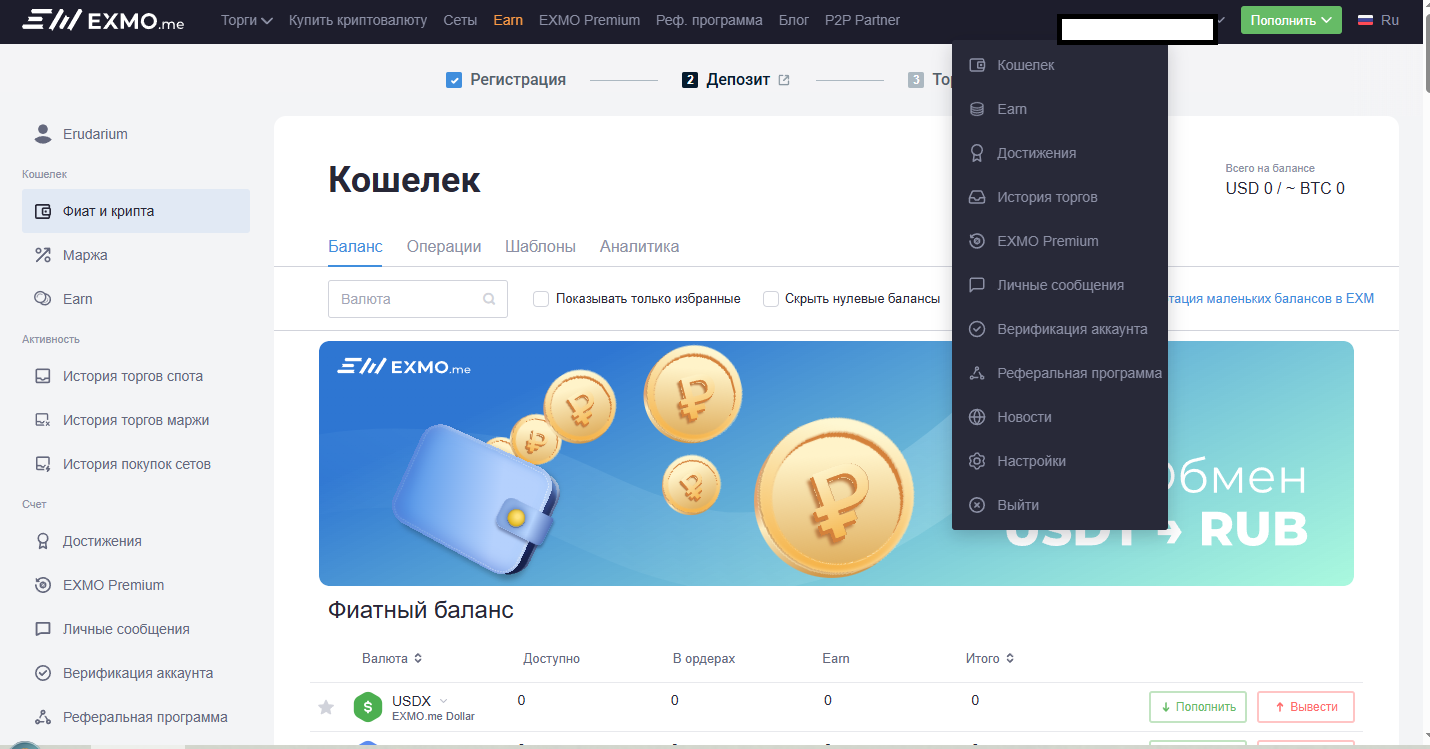Star USDX as a favorite currency
Image resolution: width=1430 pixels, height=749 pixels.
325,707
